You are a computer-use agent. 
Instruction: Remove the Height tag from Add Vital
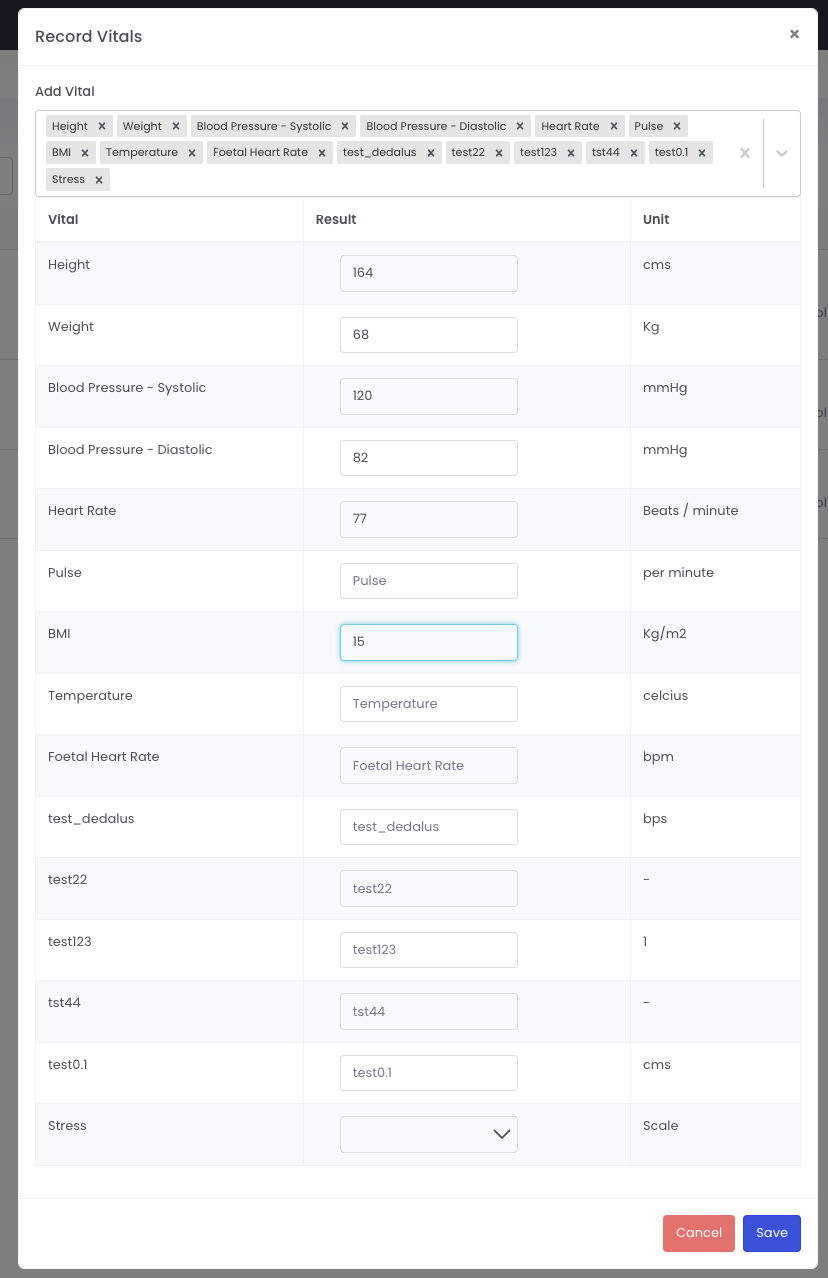pos(102,127)
